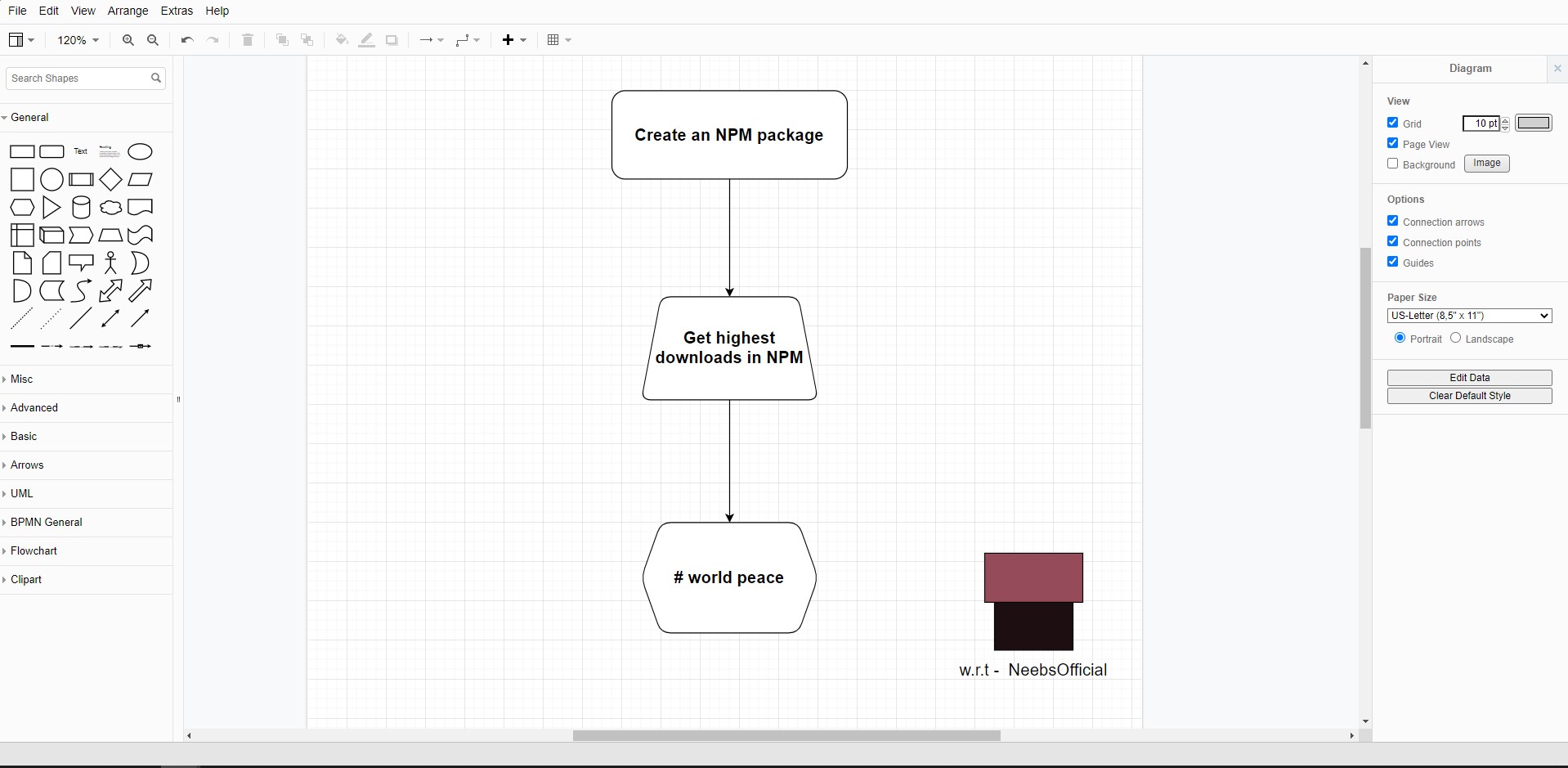Image resolution: width=1568 pixels, height=768 pixels.
Task: Click the fill color bucket icon
Action: pyautogui.click(x=342, y=40)
